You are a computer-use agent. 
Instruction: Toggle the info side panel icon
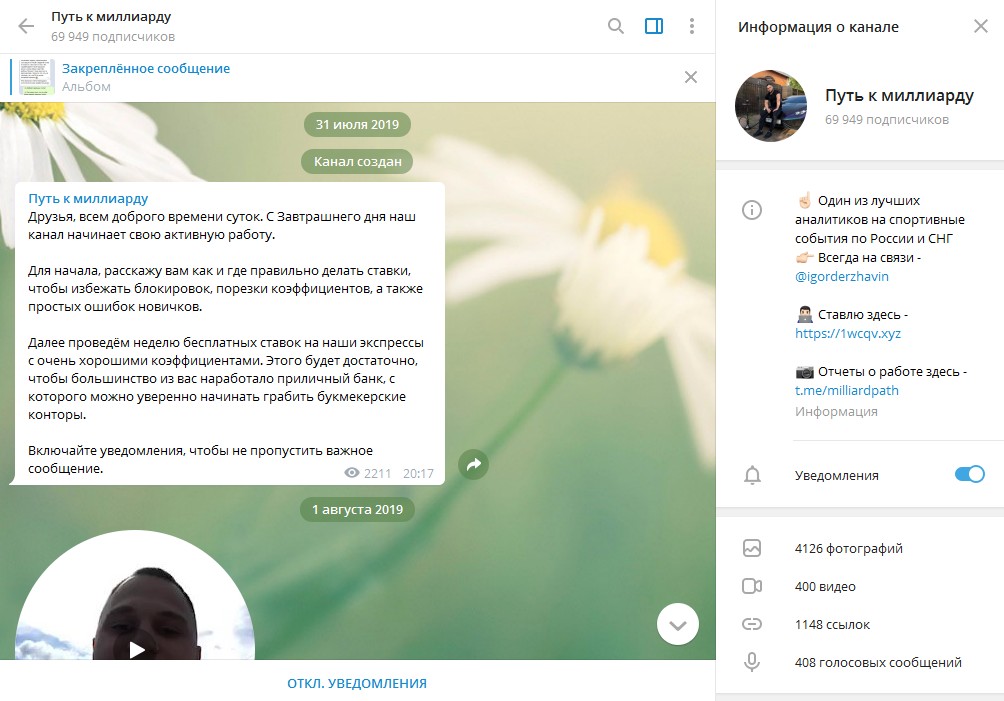tap(654, 26)
